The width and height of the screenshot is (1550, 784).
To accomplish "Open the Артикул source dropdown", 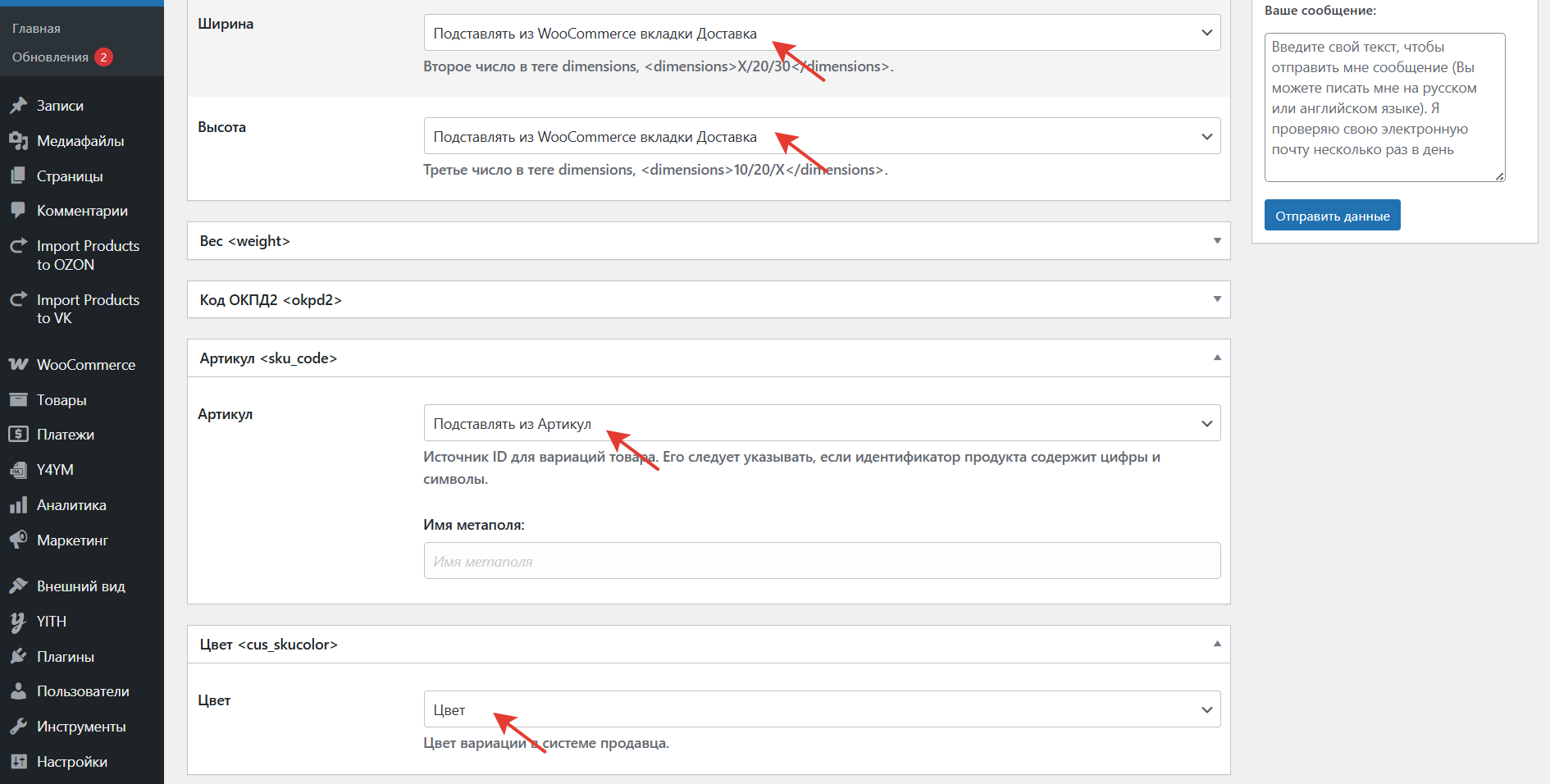I will (x=822, y=423).
